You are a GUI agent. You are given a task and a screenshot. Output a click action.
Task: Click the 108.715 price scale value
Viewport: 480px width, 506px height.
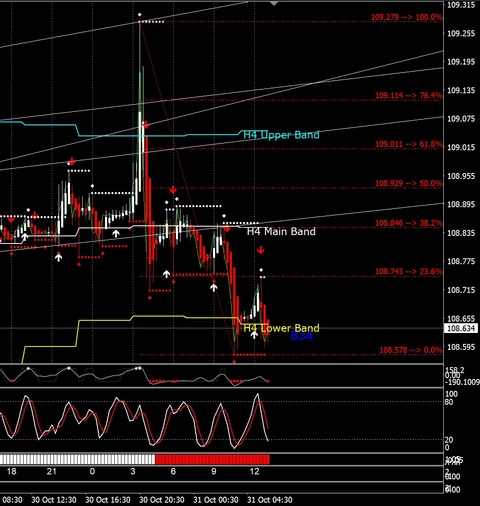tap(461, 290)
